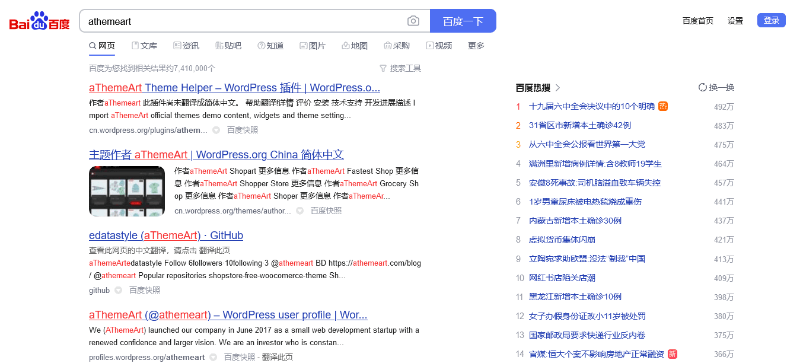Image resolution: width=800 pixels, height=364 pixels.
Task: Open 设置 menu at top right
Action: (735, 21)
